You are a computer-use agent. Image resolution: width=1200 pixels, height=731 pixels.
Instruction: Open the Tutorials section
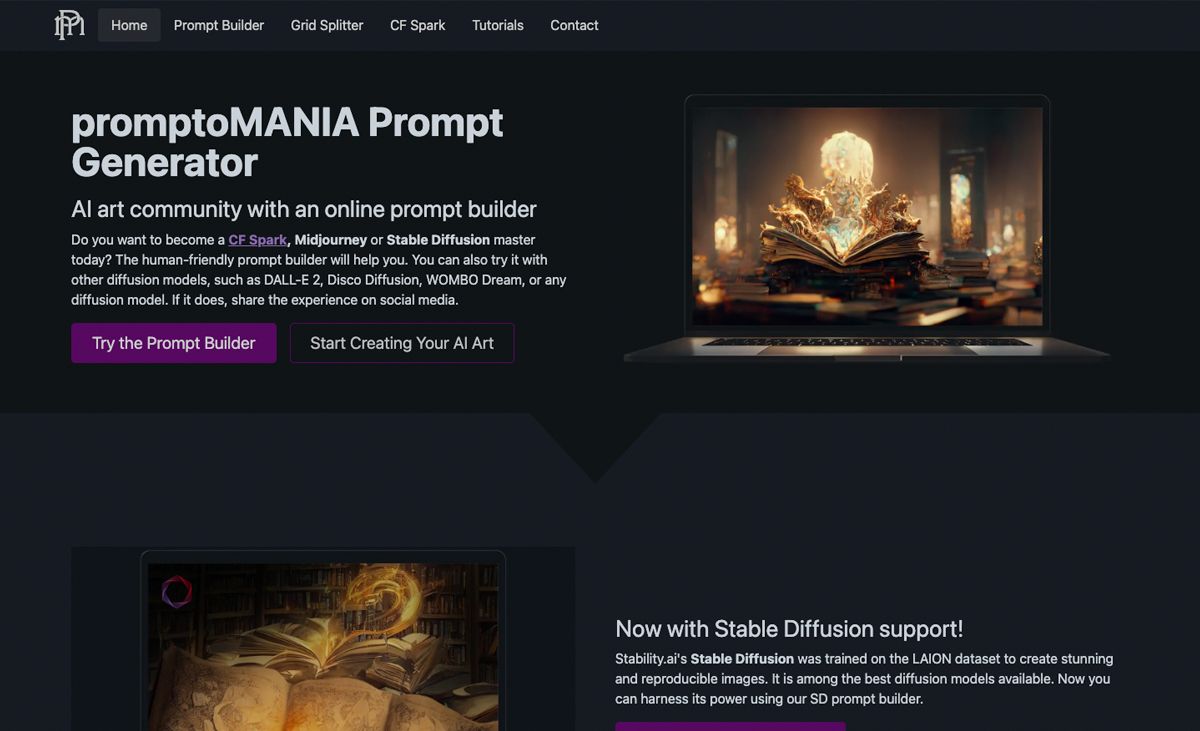pos(498,25)
